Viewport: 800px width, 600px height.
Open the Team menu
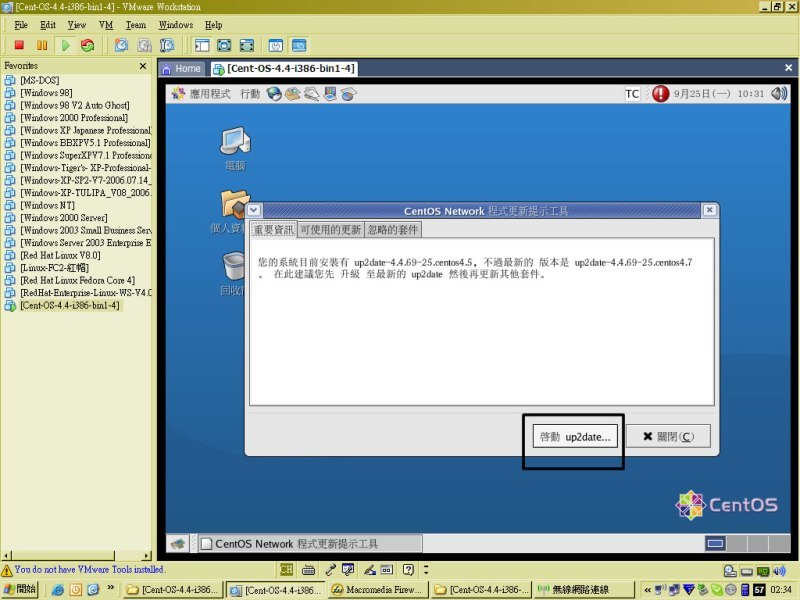tap(135, 24)
